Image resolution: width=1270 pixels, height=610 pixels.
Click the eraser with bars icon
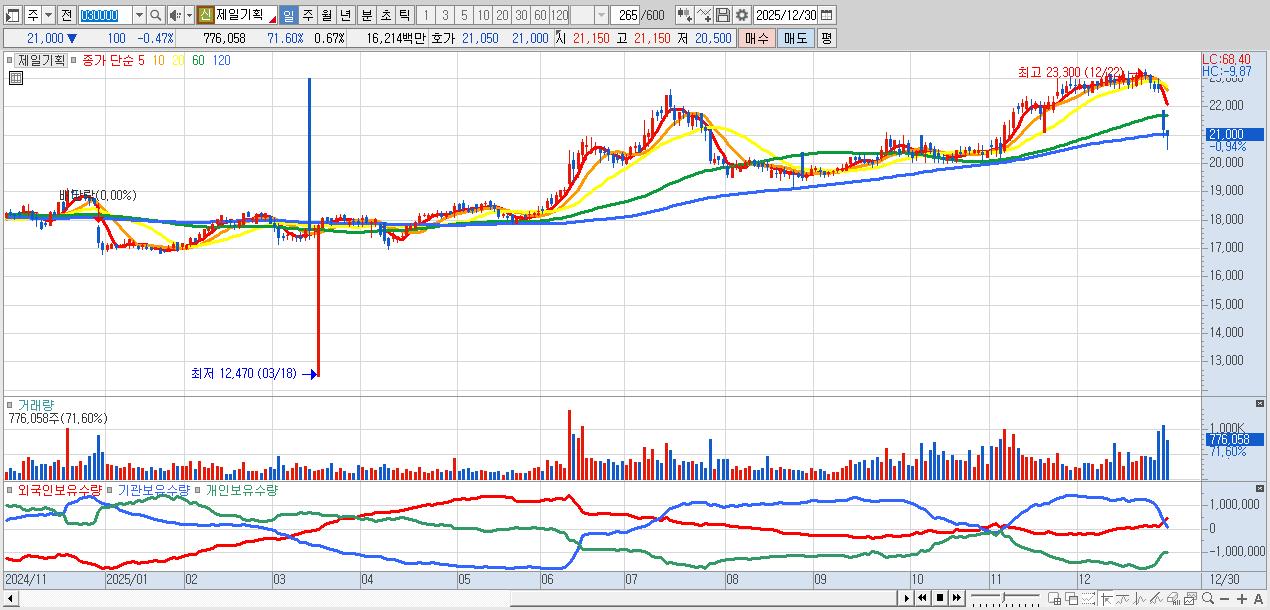(1174, 598)
